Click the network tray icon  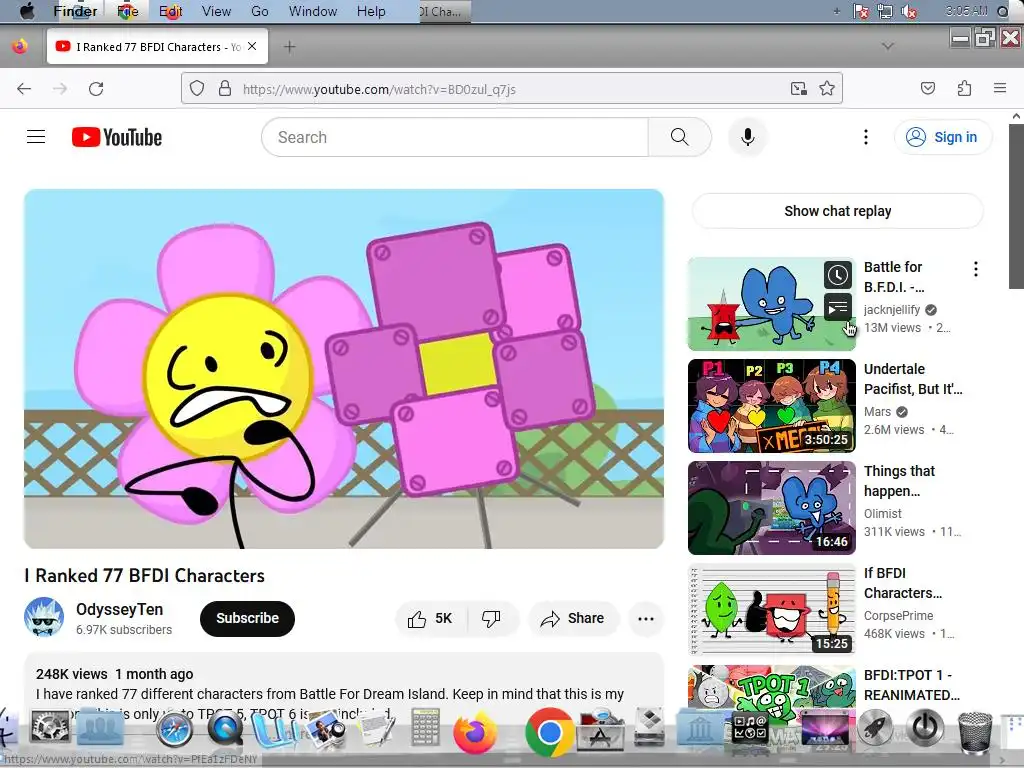tap(885, 11)
